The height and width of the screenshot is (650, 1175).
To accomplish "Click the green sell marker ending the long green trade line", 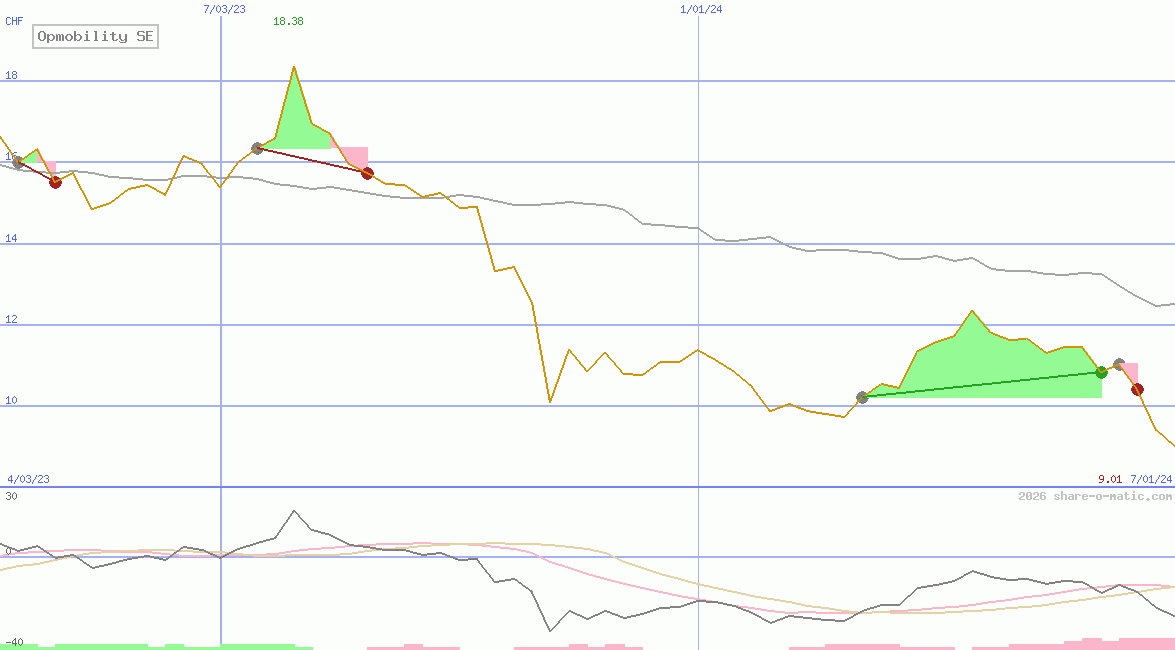I will 1101,372.
